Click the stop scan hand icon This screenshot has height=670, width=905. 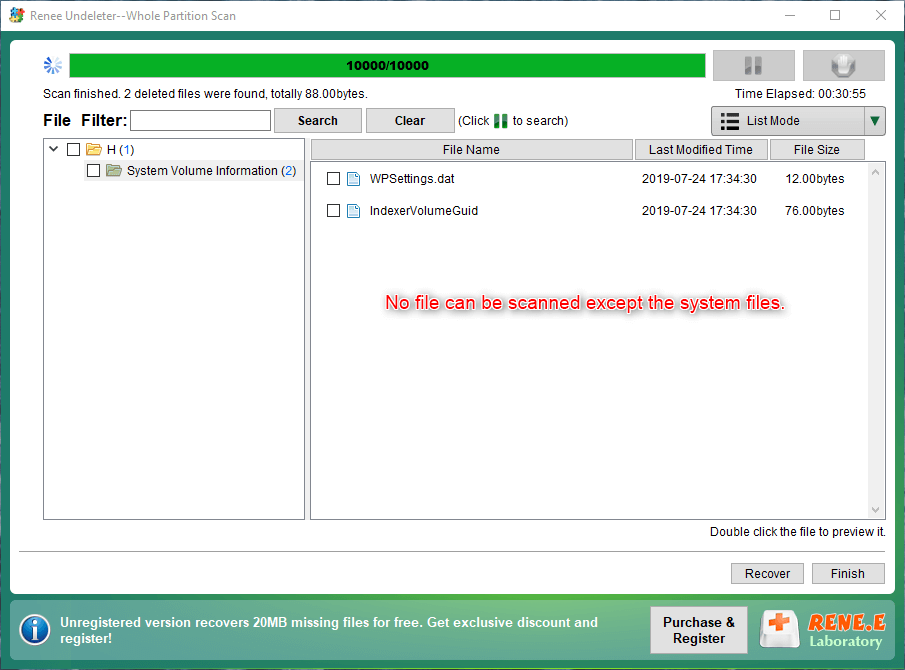[x=843, y=66]
